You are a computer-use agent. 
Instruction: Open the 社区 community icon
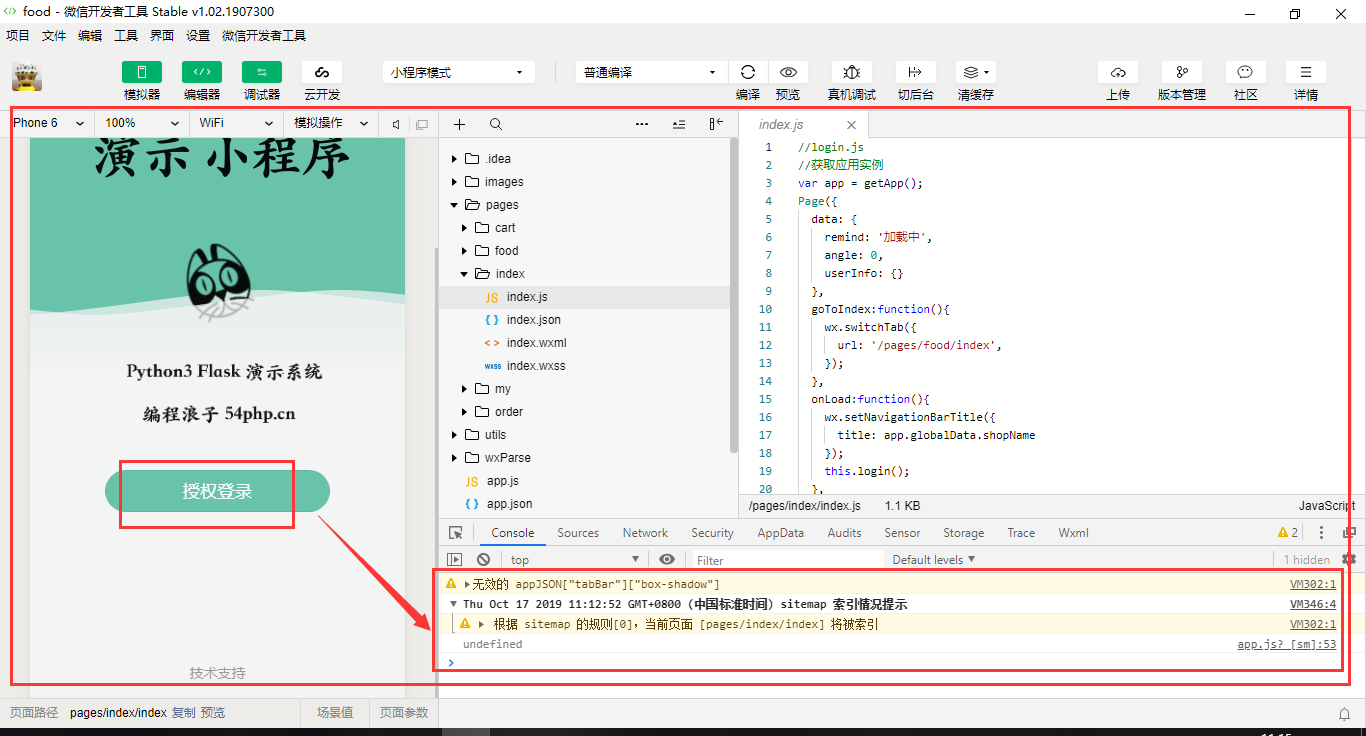click(1245, 72)
